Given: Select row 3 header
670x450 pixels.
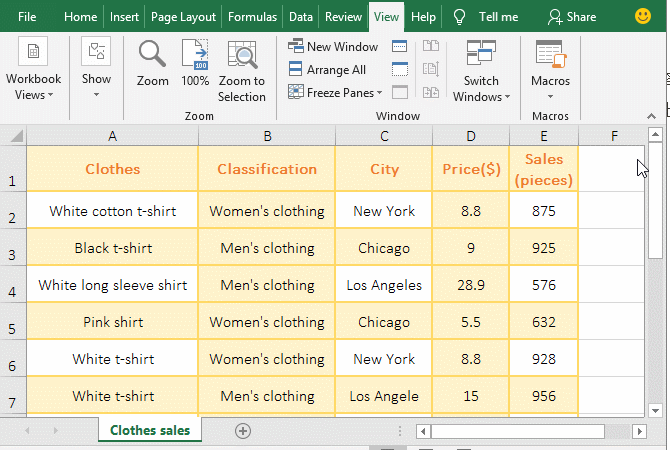Looking at the screenshot, I should [13, 247].
